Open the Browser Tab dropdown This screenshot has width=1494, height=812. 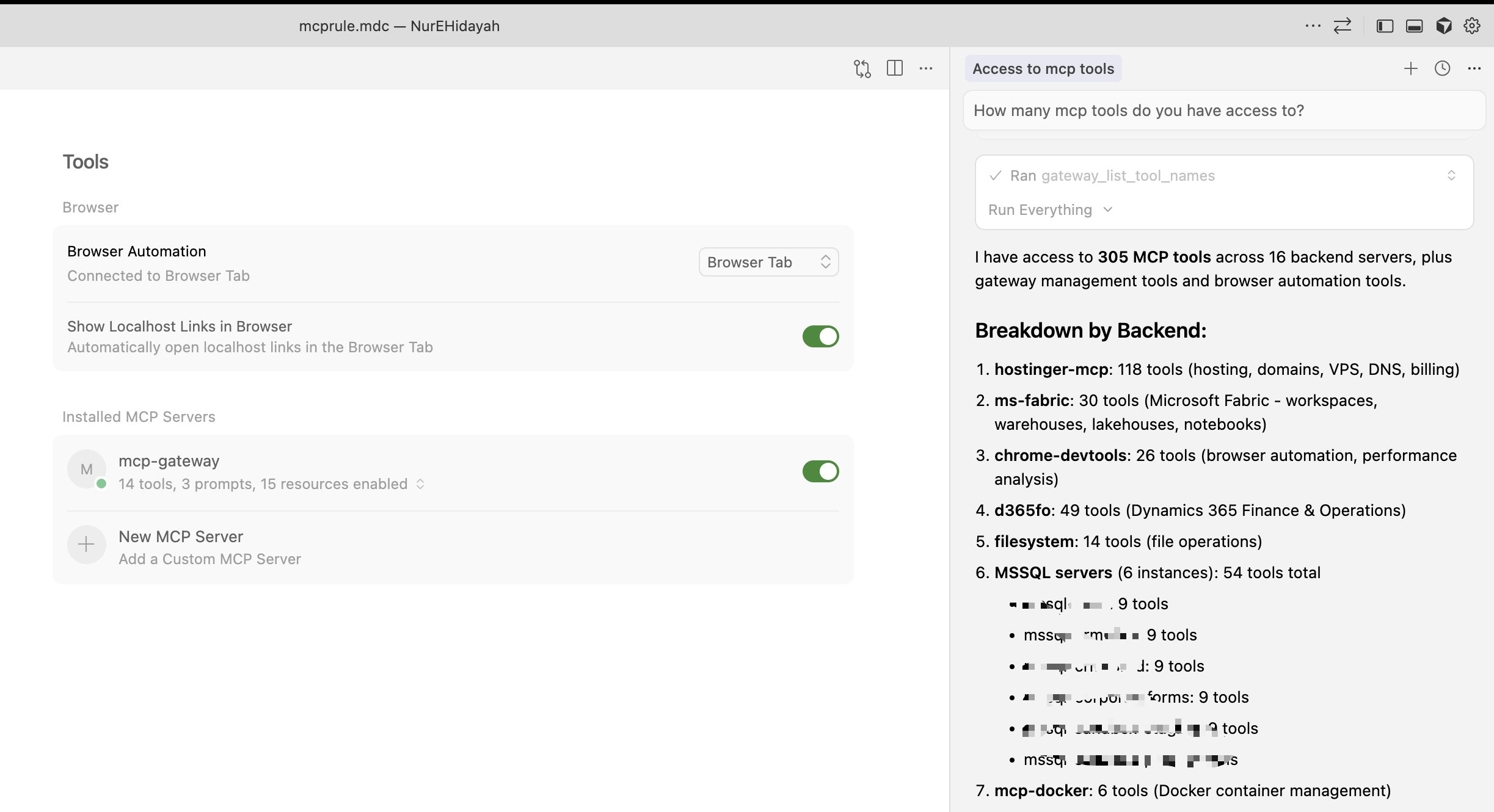(768, 262)
